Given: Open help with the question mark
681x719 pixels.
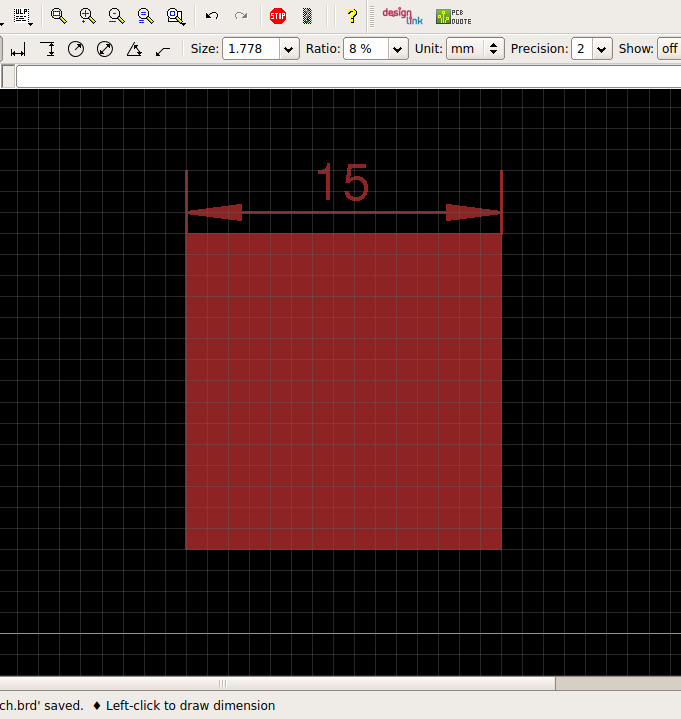Looking at the screenshot, I should 352,16.
